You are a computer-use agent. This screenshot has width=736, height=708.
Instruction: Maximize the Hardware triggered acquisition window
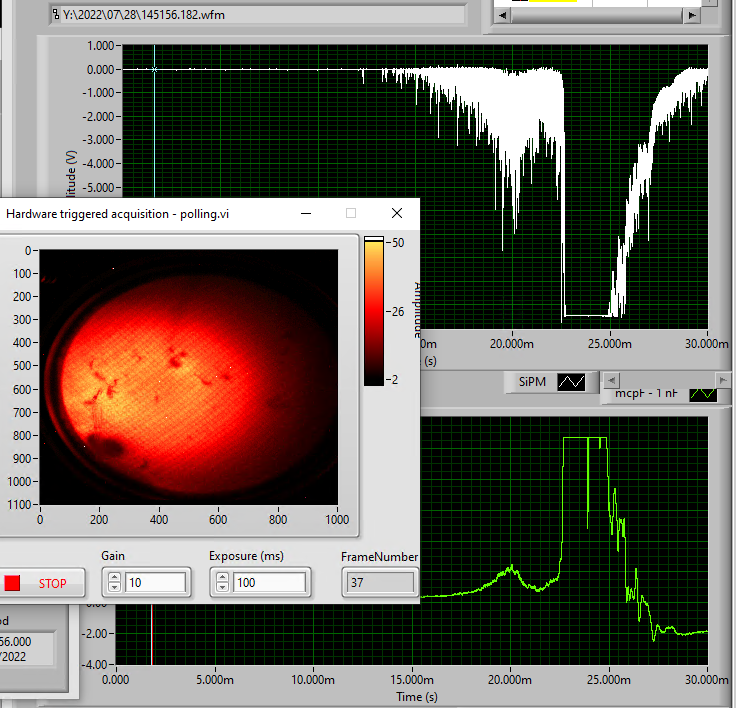coord(351,213)
